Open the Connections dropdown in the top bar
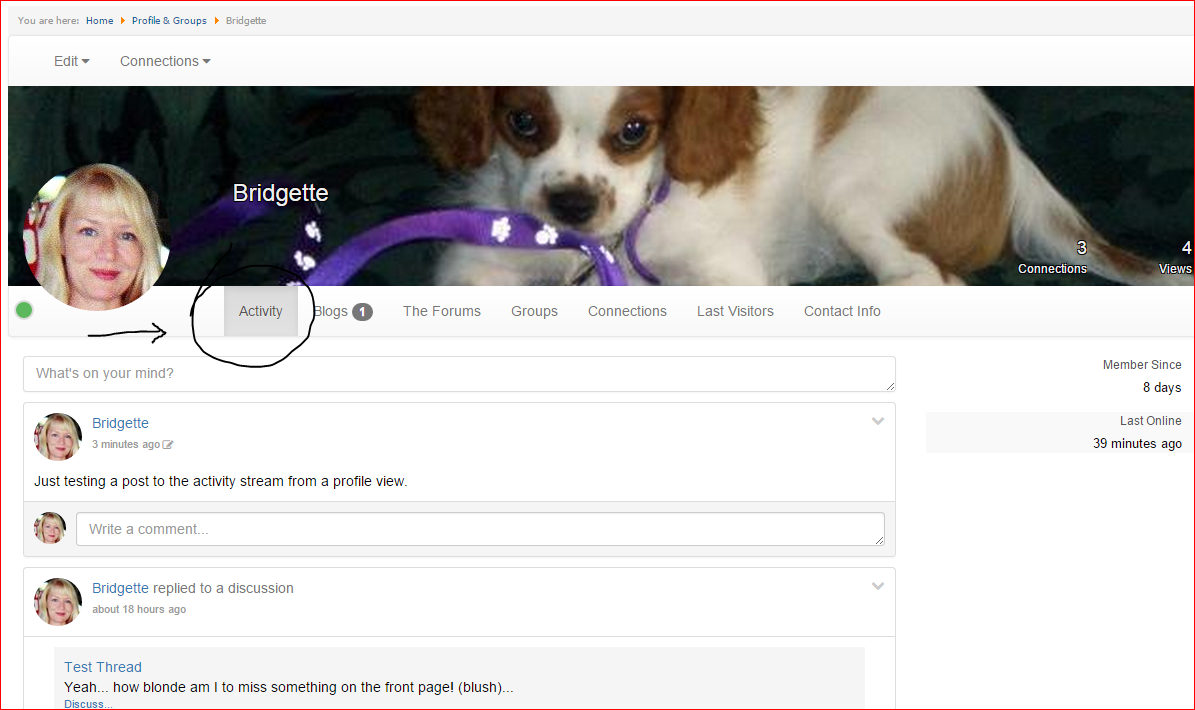The image size is (1195, 710). pos(165,61)
